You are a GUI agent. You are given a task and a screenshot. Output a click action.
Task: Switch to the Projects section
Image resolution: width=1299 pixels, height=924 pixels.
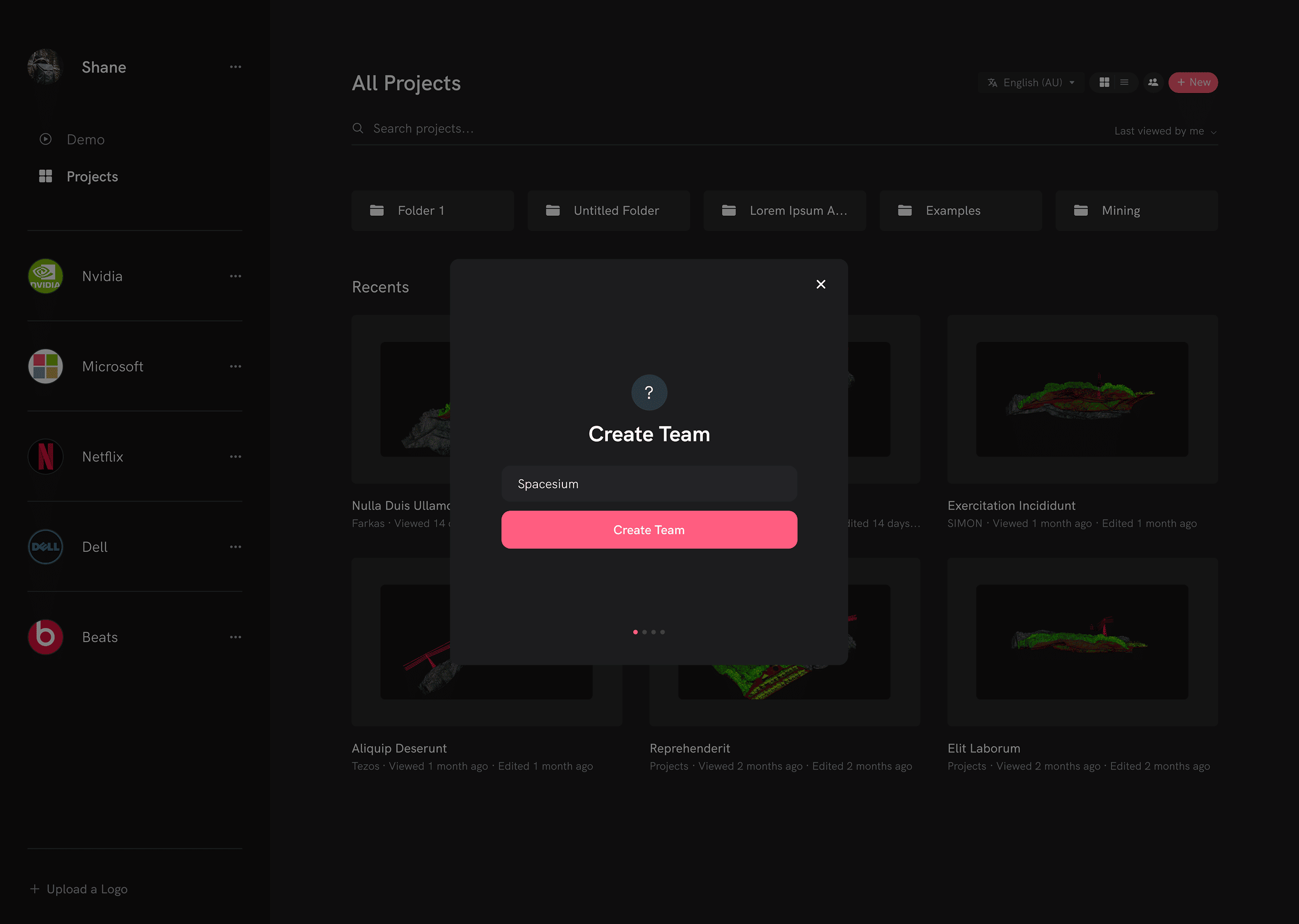tap(91, 176)
